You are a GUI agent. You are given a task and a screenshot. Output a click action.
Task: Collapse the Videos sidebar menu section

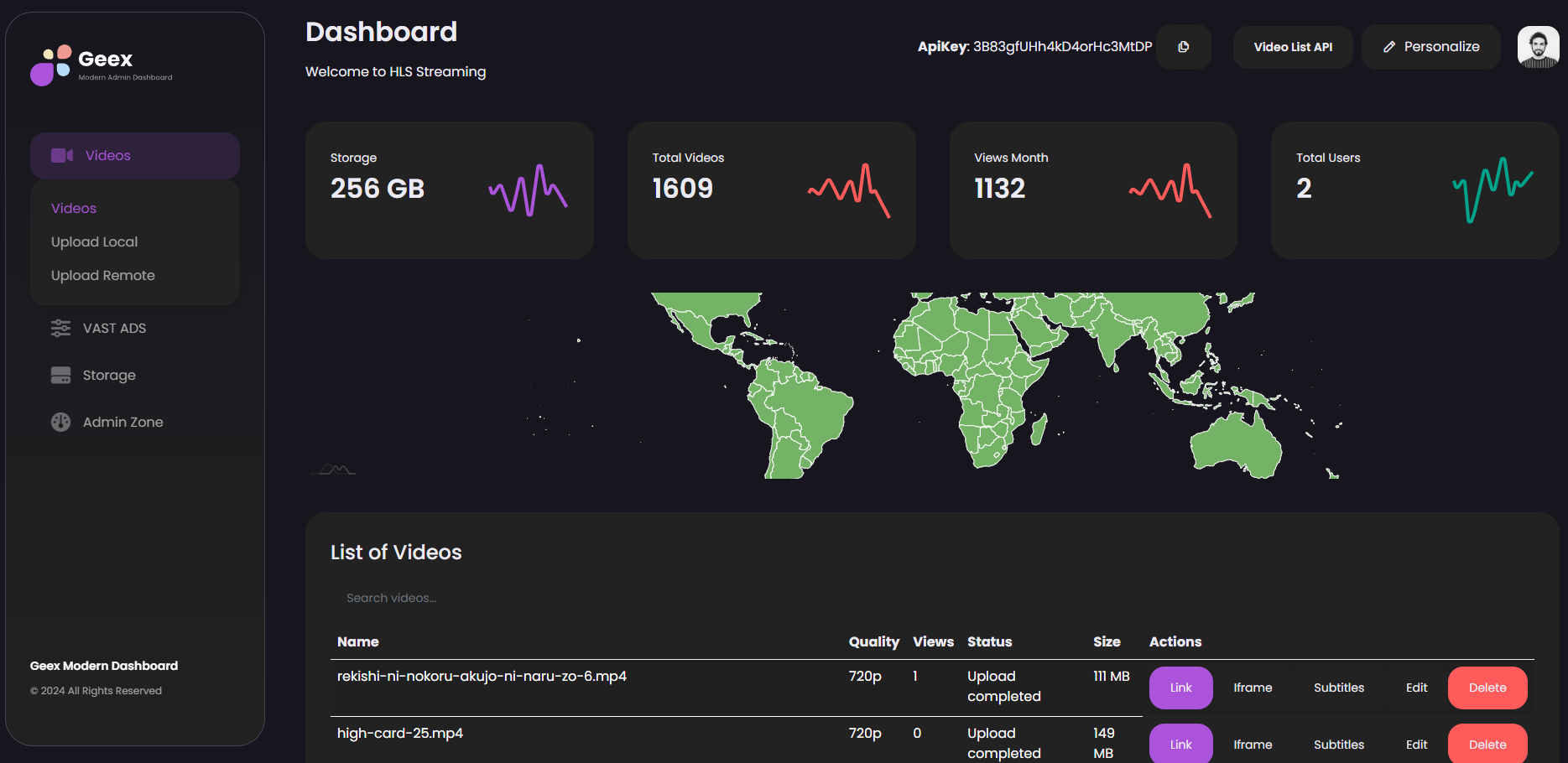(x=135, y=155)
